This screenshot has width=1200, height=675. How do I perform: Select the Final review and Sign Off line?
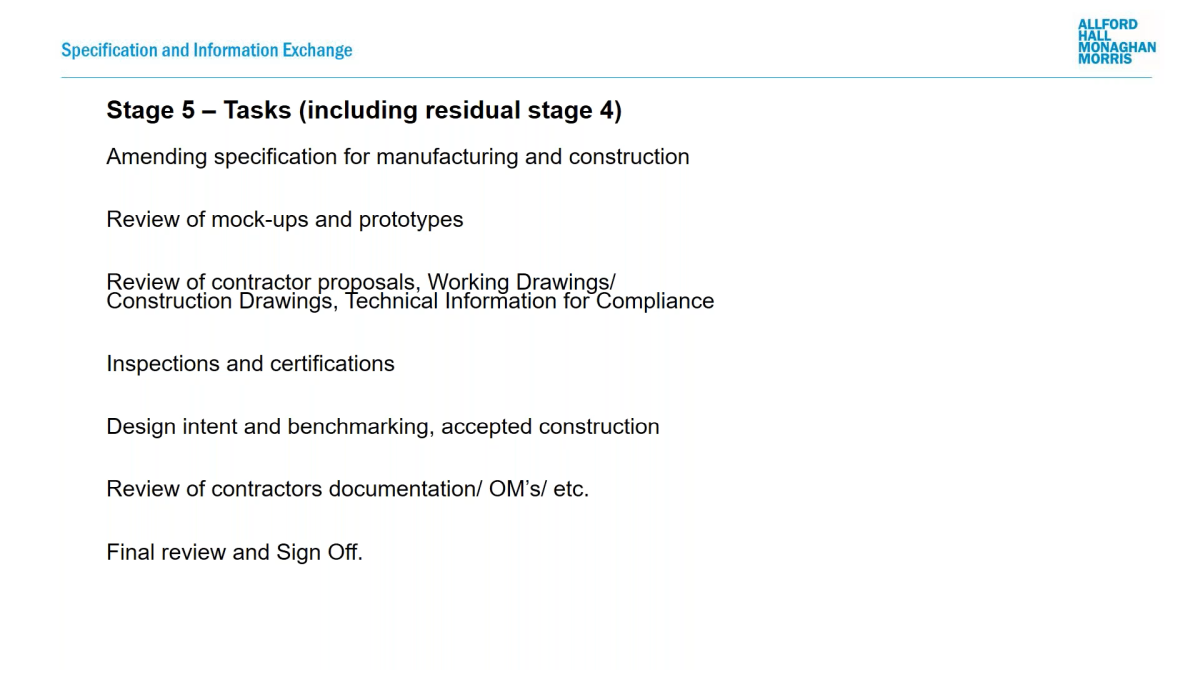(235, 552)
